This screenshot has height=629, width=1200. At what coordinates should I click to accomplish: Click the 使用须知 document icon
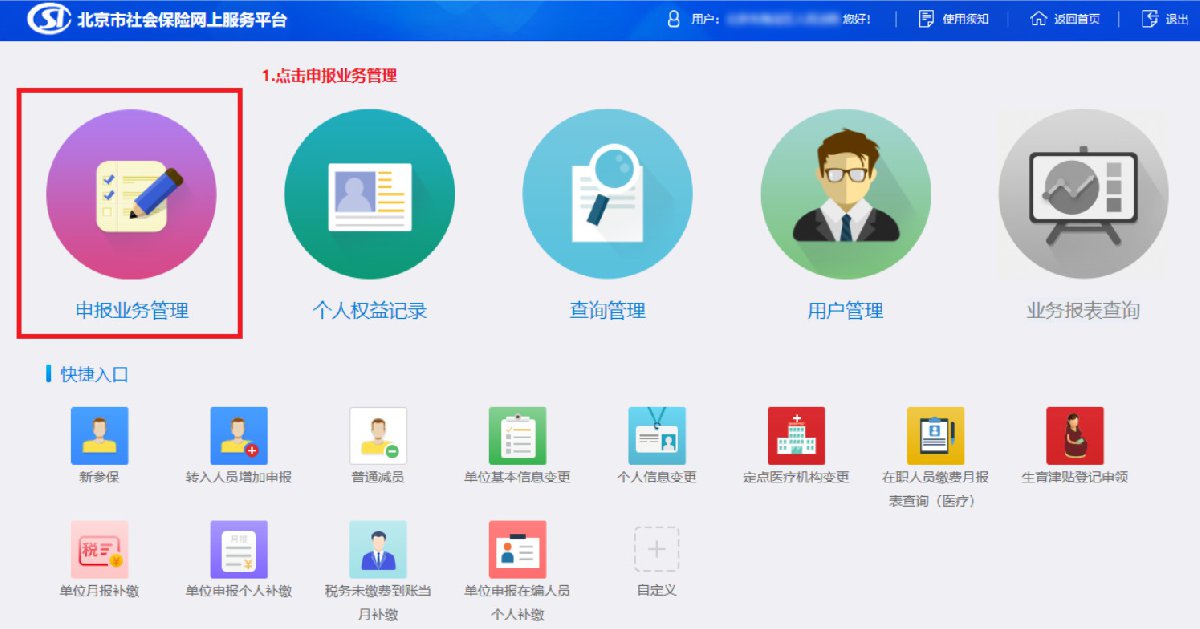click(x=926, y=19)
